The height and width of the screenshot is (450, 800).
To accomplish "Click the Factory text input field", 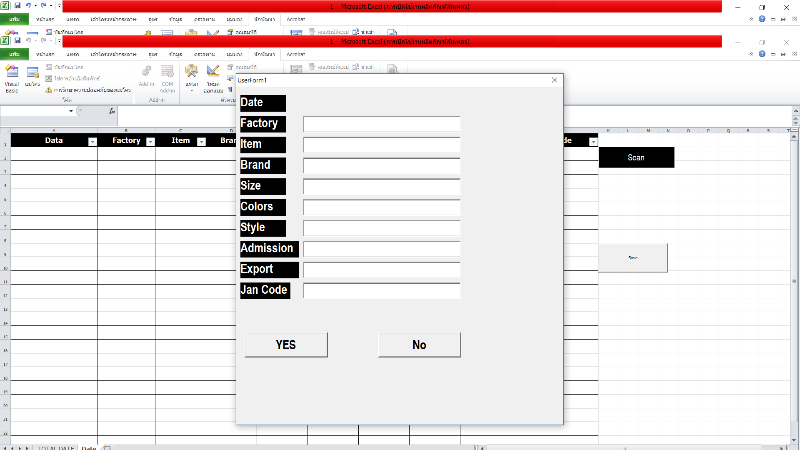I will [381, 124].
